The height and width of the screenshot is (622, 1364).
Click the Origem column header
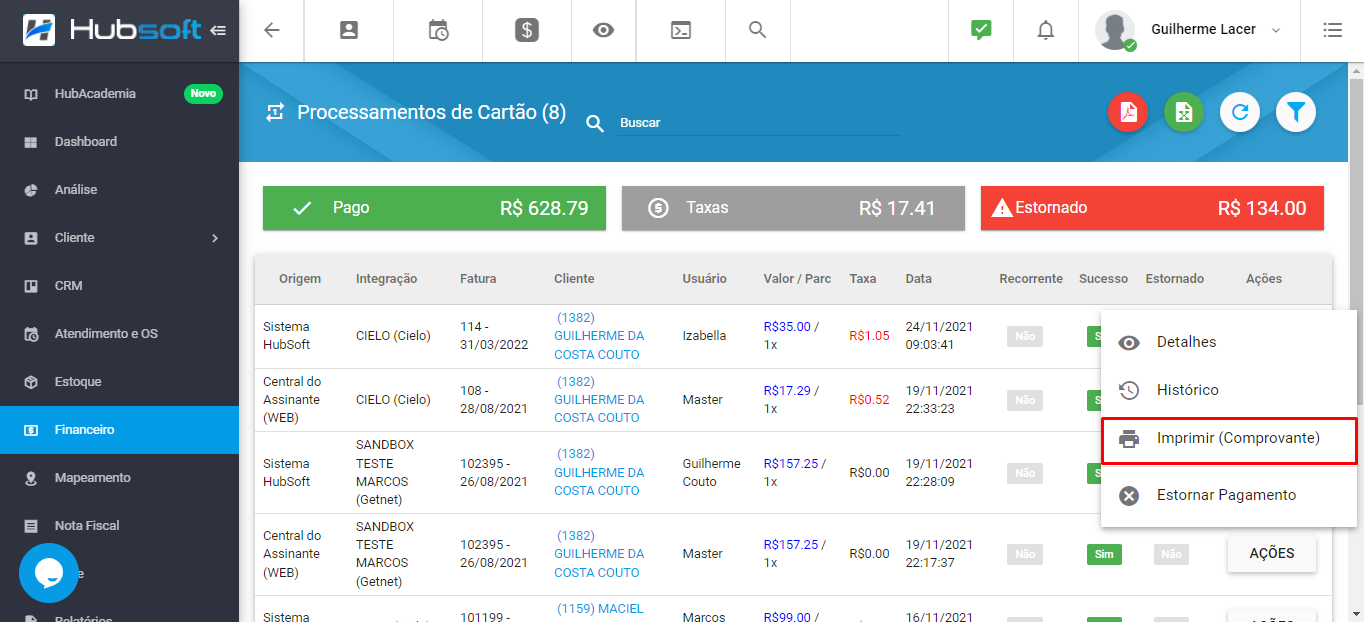click(300, 279)
